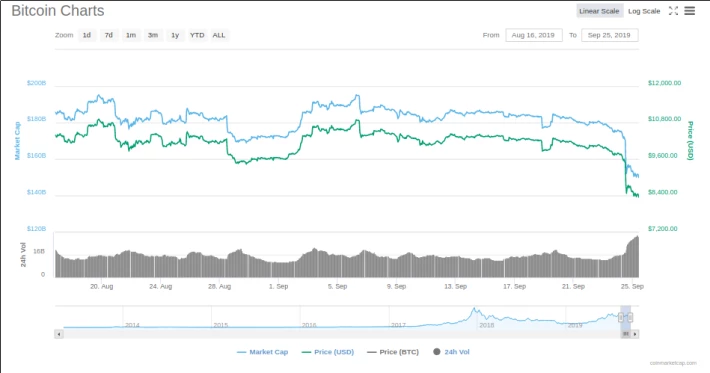Click navigator scrollbar right arrow

(635, 334)
